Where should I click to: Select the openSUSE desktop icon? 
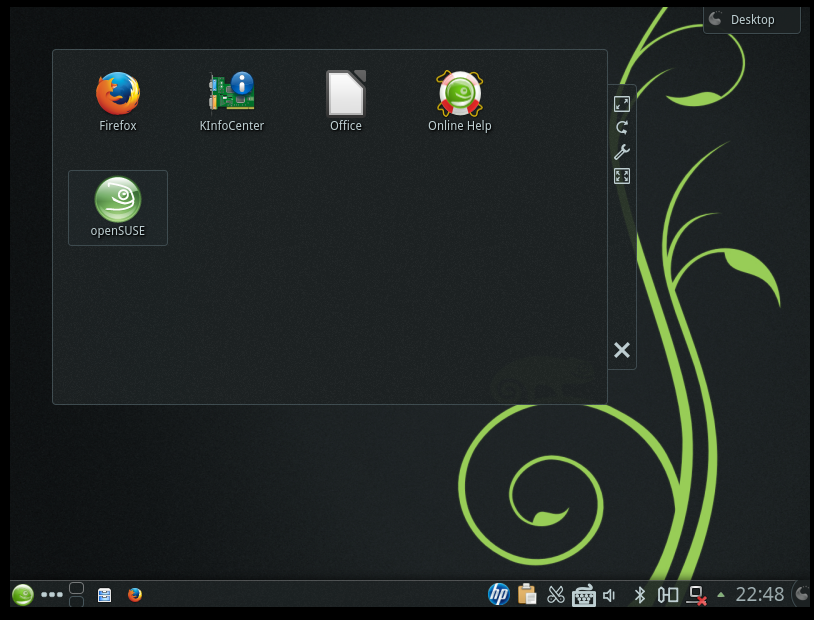118,207
